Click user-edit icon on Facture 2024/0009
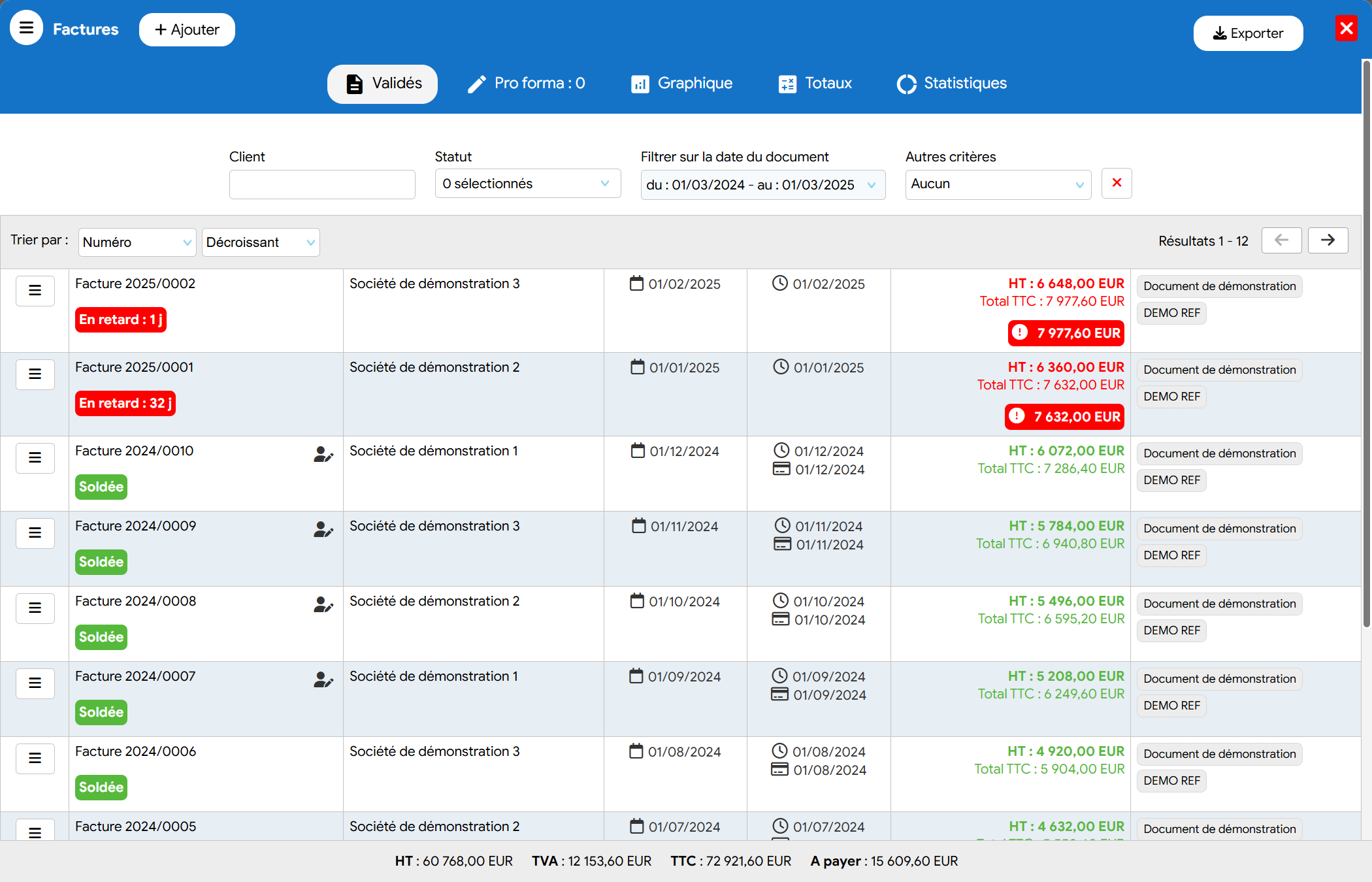This screenshot has width=1372, height=882. coord(323,529)
